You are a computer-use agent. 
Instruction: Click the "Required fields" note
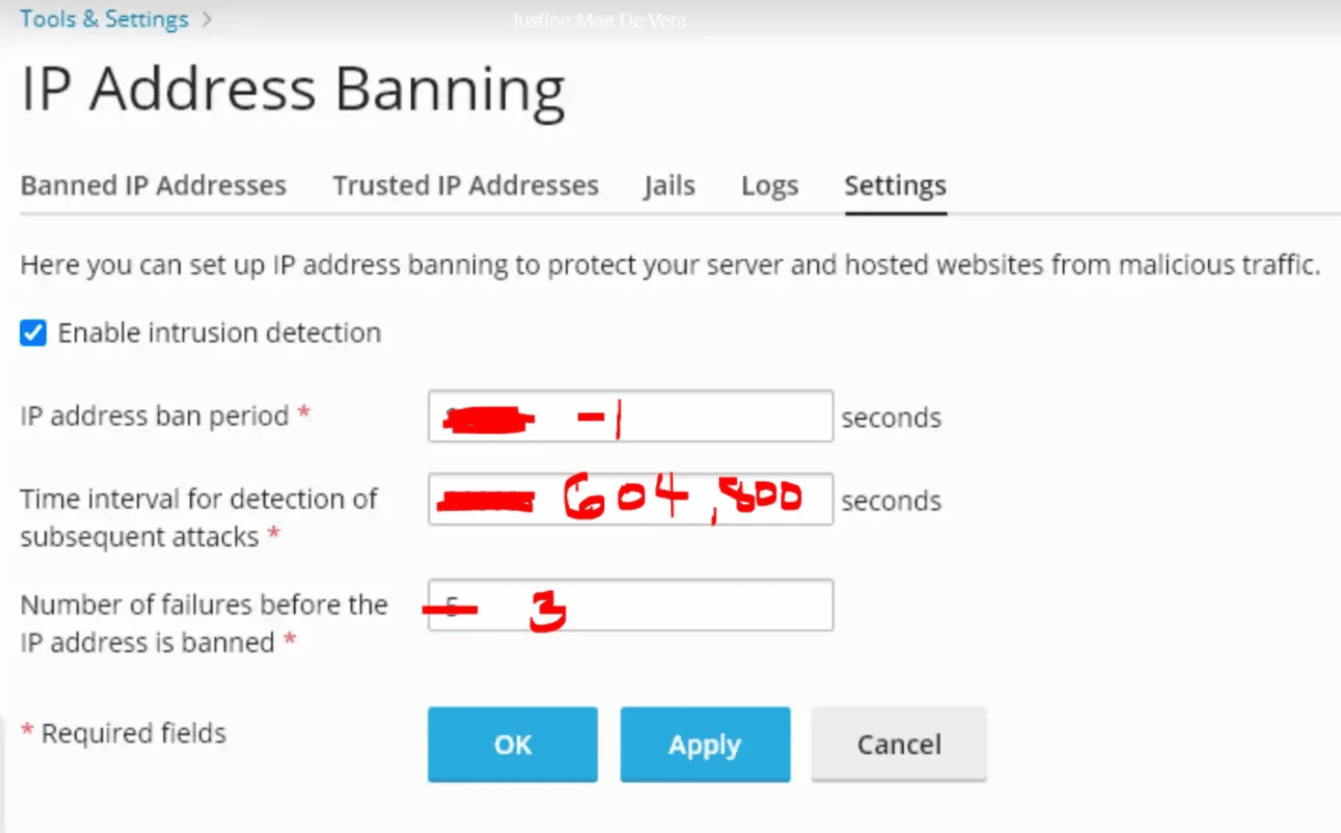[133, 733]
